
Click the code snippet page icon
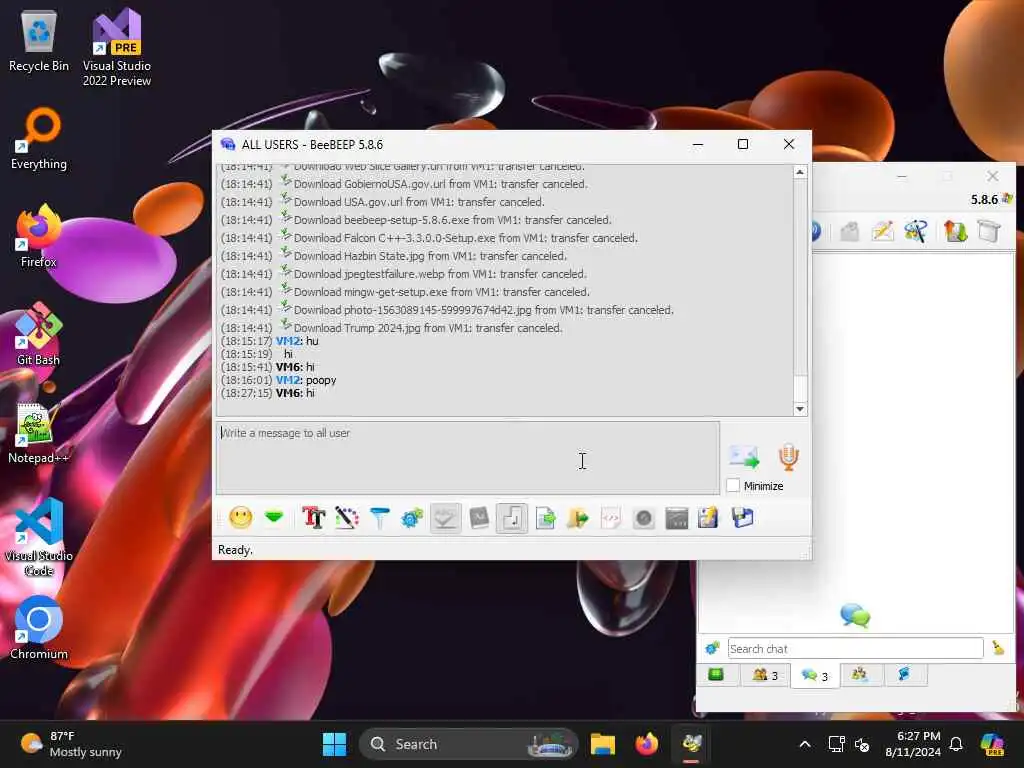(611, 518)
